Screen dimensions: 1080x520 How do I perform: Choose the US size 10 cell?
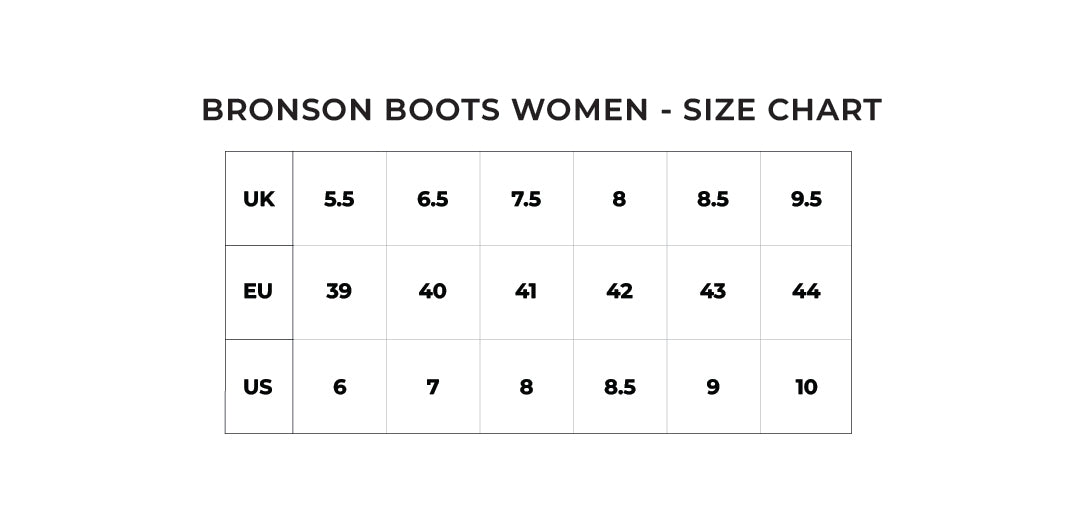[x=806, y=387]
